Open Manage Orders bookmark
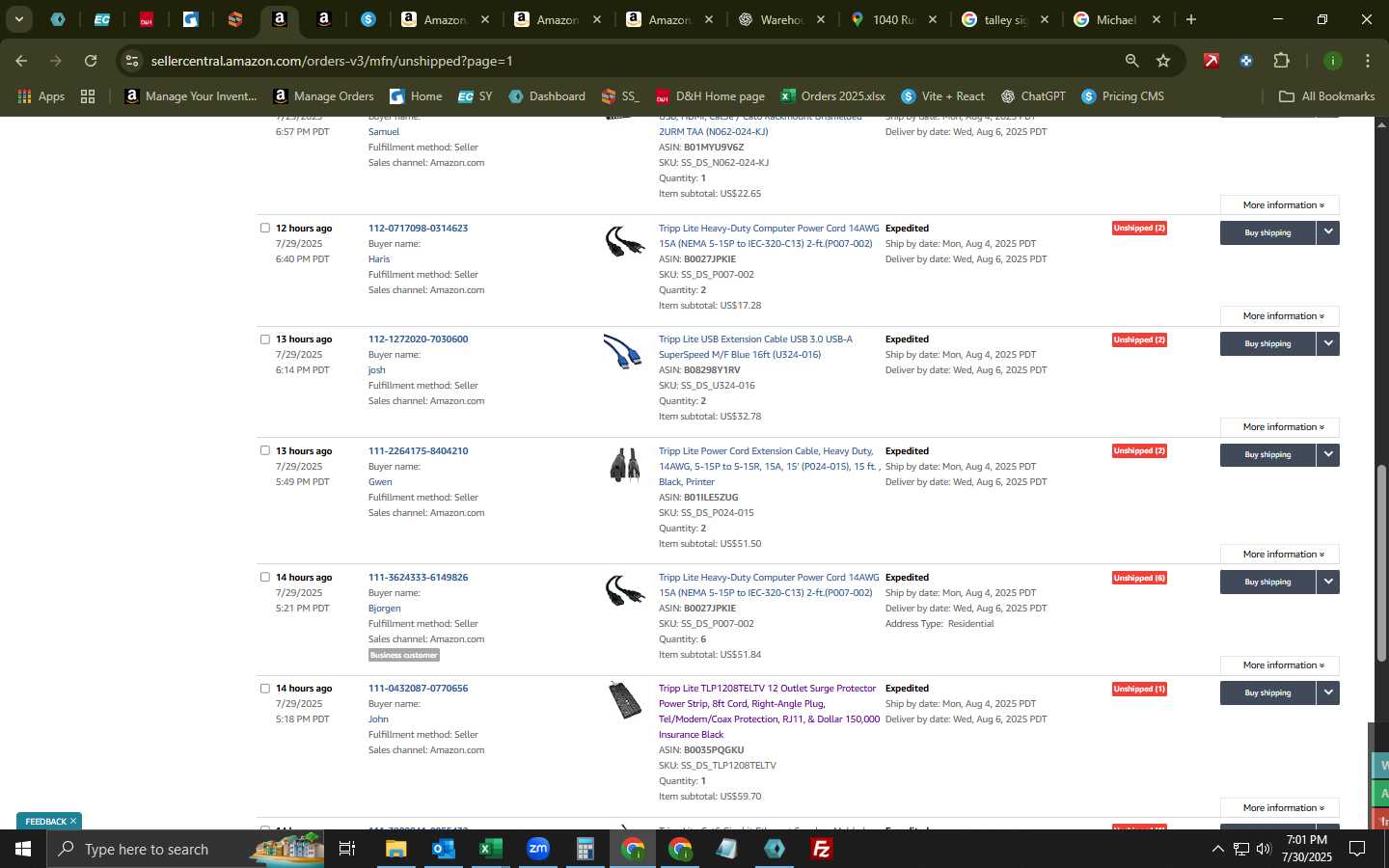Image resolution: width=1389 pixels, height=868 pixels. pos(323,96)
